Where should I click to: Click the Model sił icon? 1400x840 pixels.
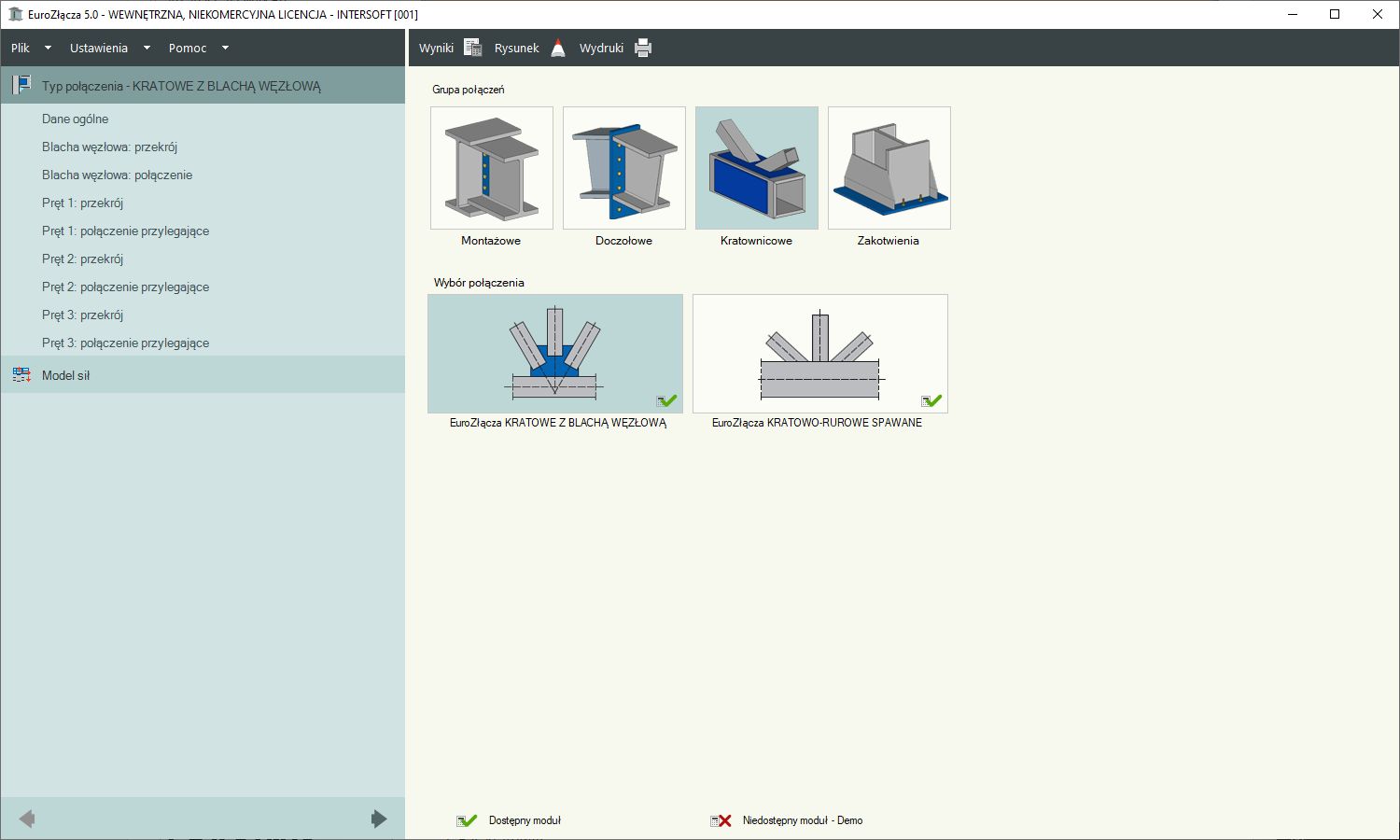[x=21, y=374]
